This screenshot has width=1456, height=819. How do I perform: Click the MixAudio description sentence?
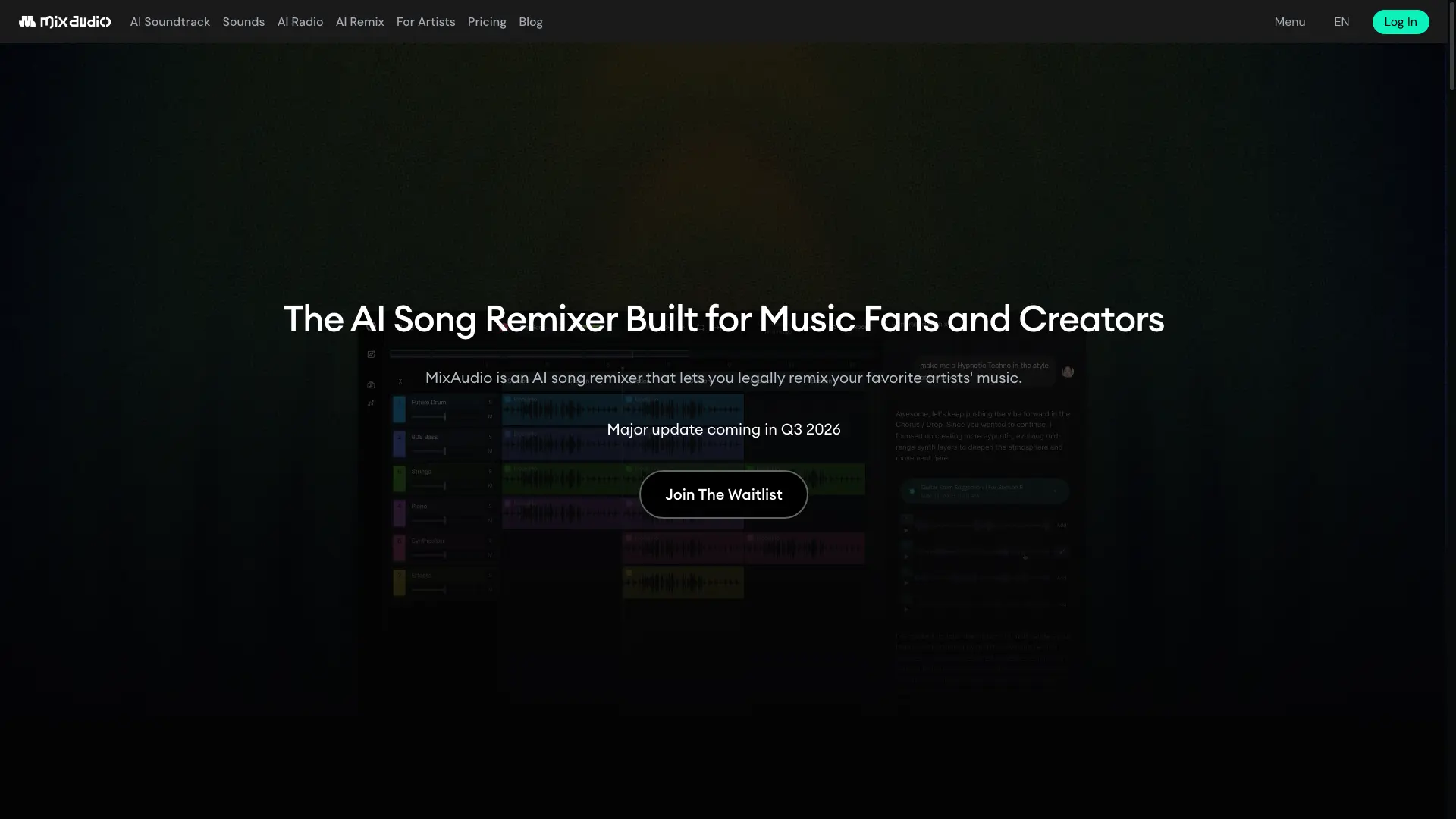click(x=723, y=378)
